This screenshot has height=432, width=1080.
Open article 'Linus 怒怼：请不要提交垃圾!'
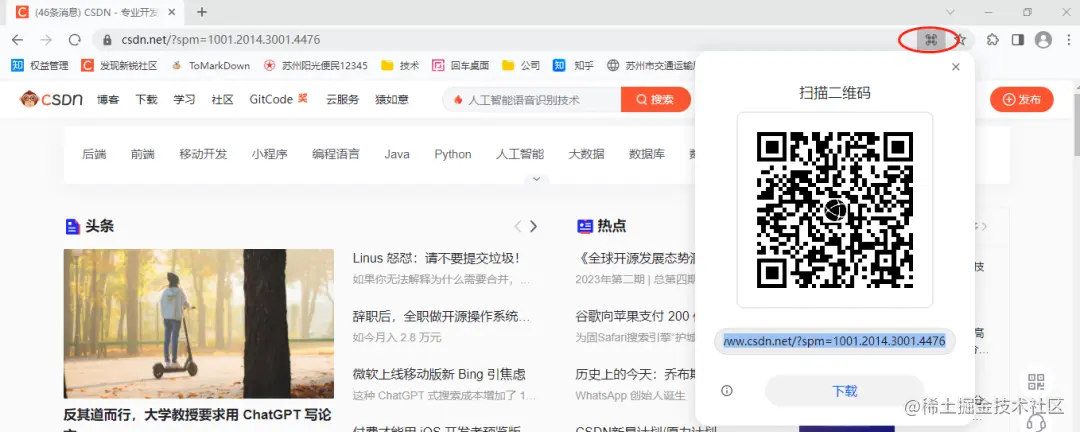point(435,258)
